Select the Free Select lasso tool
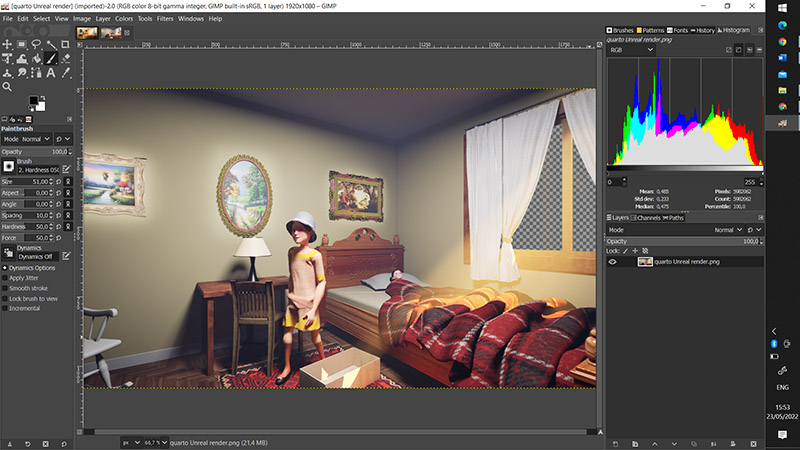 [37, 44]
